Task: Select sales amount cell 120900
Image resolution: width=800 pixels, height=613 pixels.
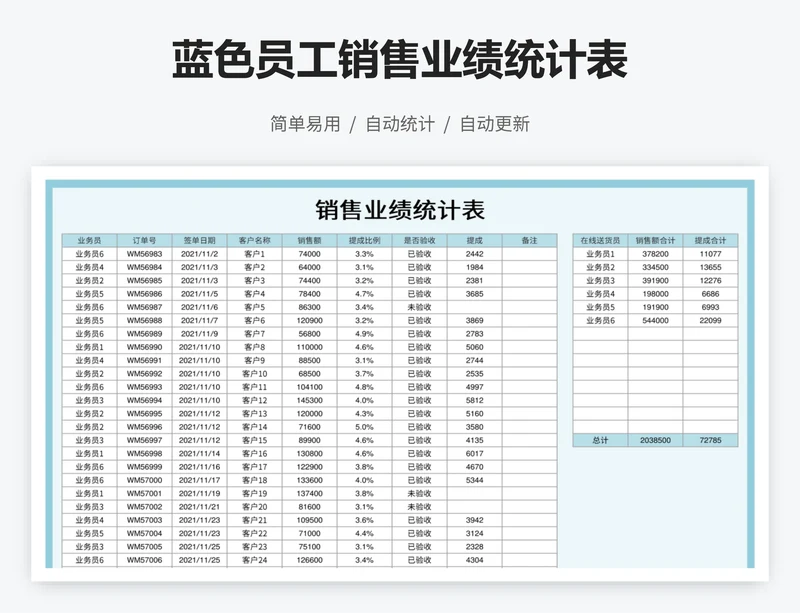Action: (x=309, y=320)
